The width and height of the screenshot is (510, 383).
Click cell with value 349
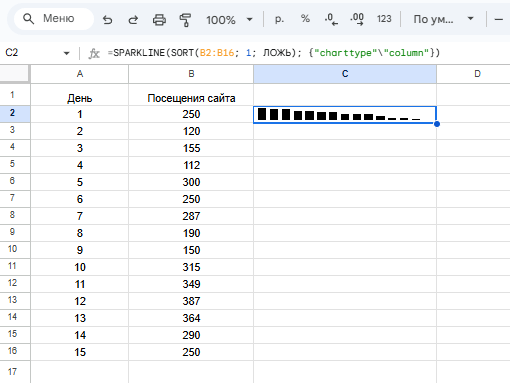(x=191, y=284)
